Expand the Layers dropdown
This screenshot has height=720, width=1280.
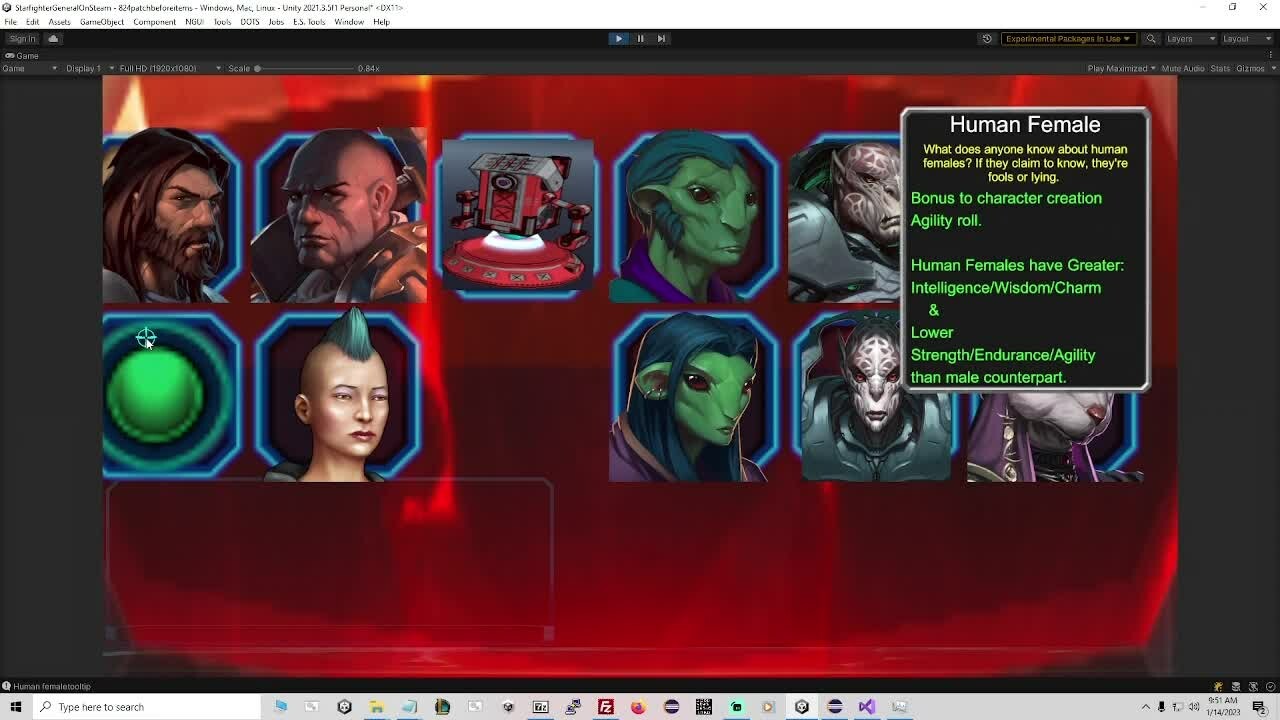coord(1190,39)
